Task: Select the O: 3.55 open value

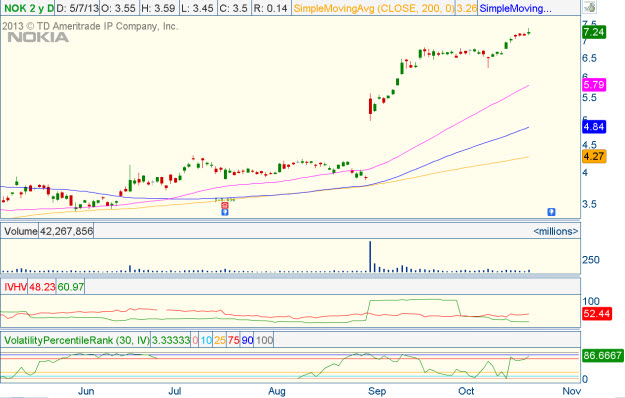Action: 118,8
